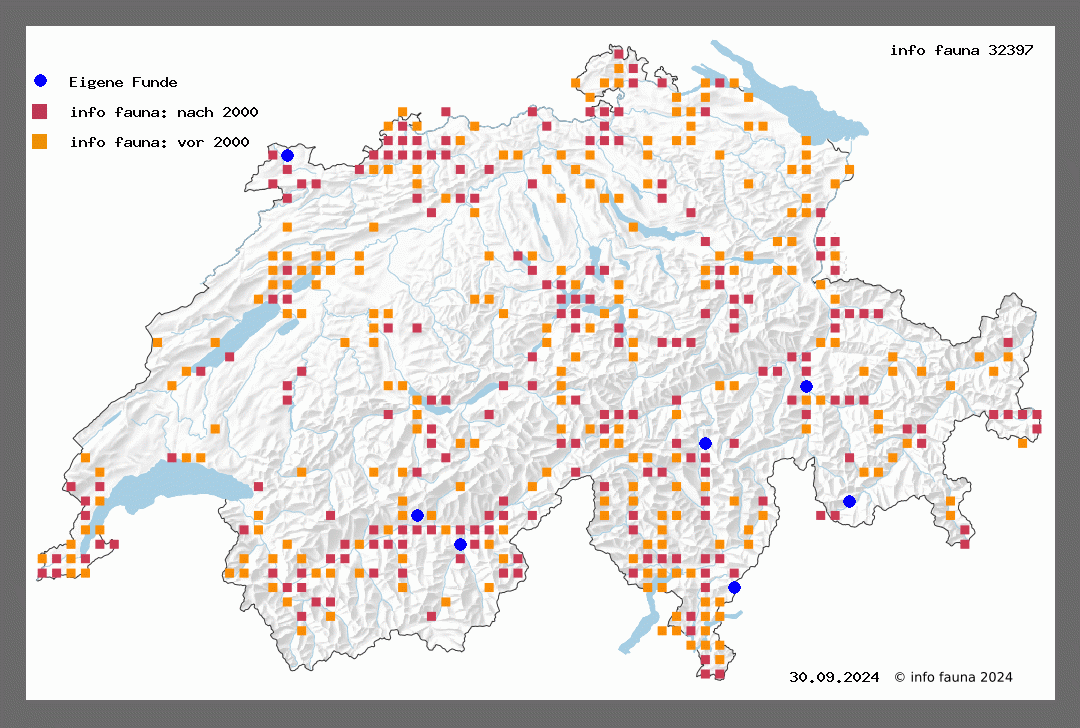Click the 'info fauna: nach 2000' label
The image size is (1080, 728).
[164, 112]
